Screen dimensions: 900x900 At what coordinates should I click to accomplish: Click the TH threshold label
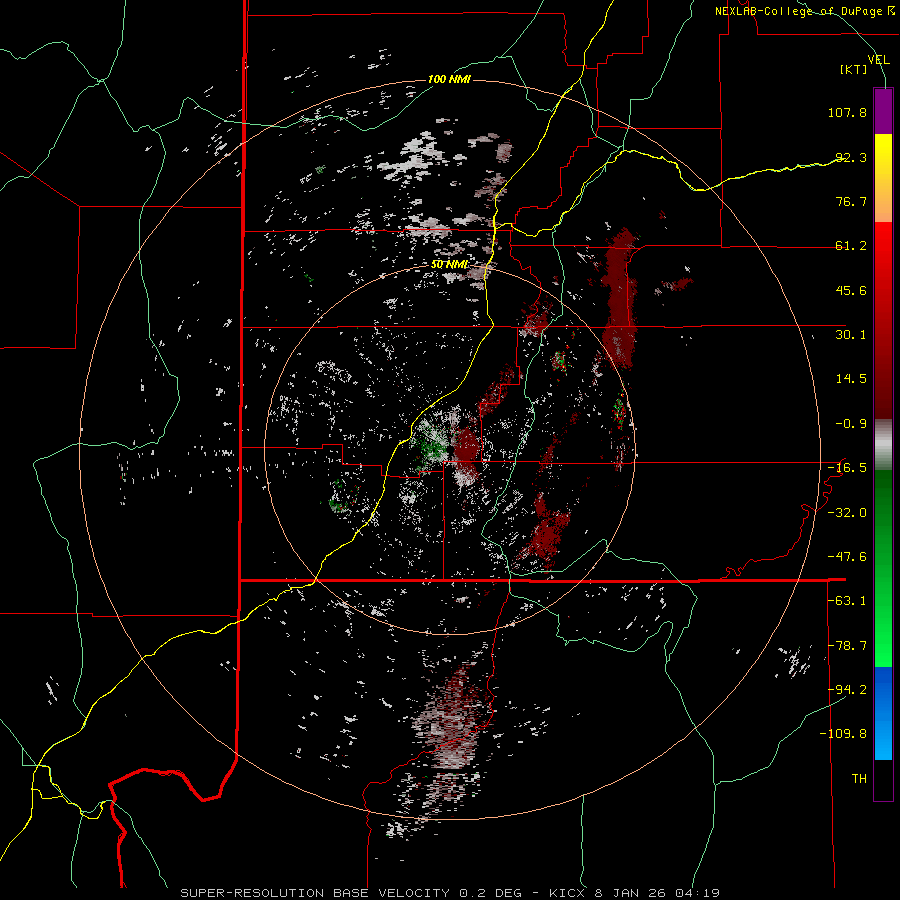tap(859, 779)
